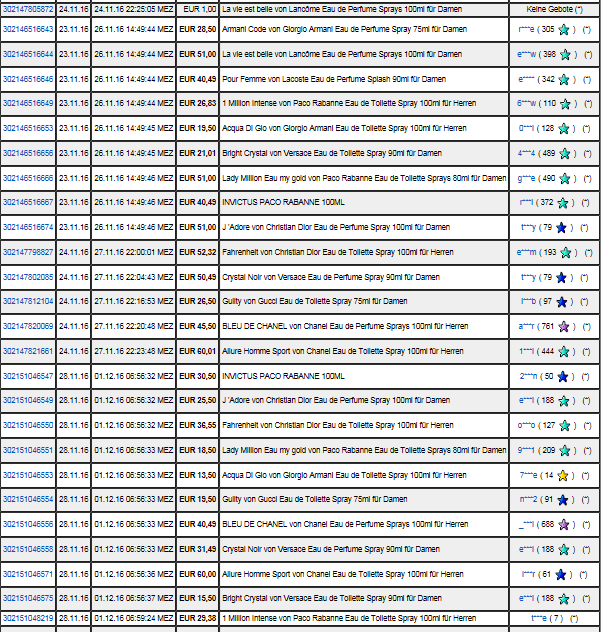Image resolution: width=603 pixels, height=632 pixels.
Task: Open item number 302147821661
Action: point(28,351)
